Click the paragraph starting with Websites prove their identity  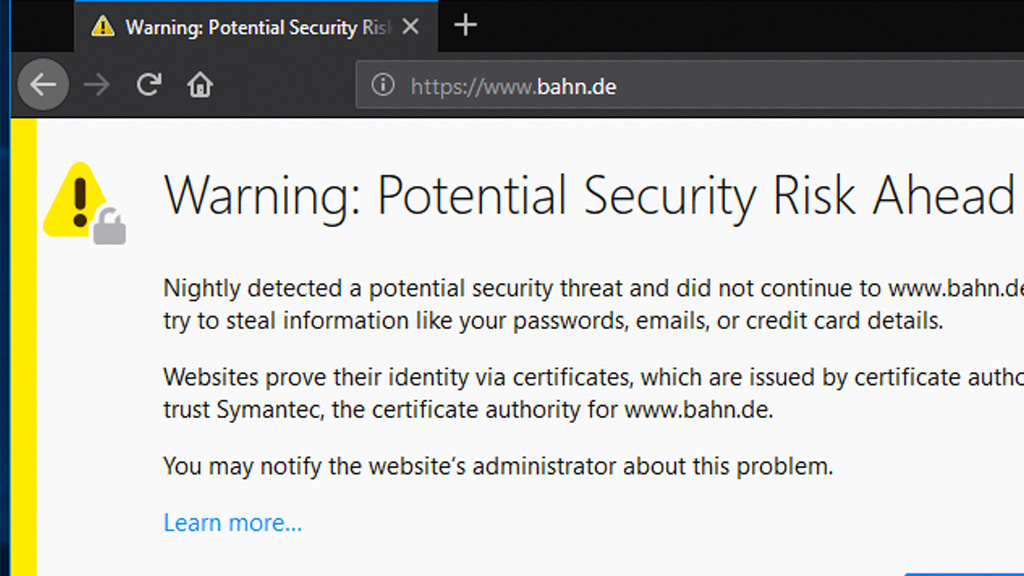[x=594, y=393]
